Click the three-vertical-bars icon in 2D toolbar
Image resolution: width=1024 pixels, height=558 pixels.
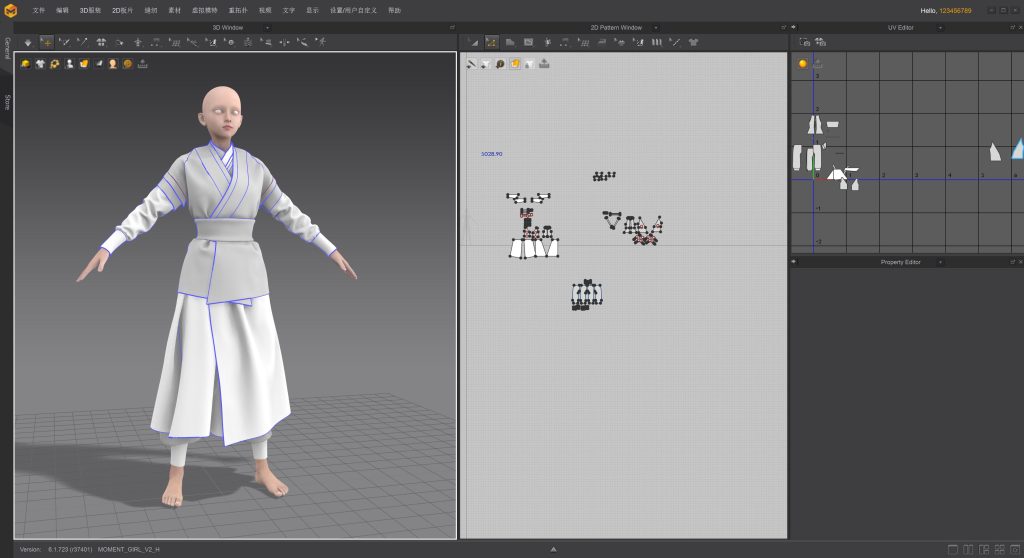[656, 42]
